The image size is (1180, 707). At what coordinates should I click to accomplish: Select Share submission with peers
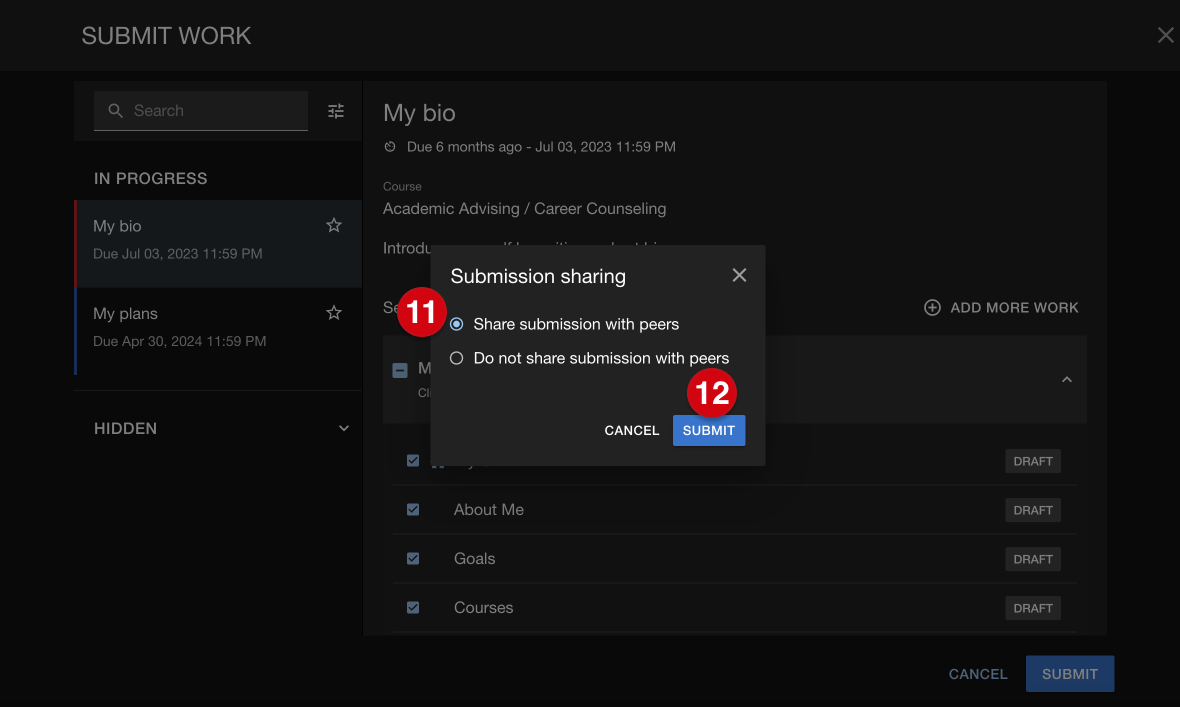(456, 323)
